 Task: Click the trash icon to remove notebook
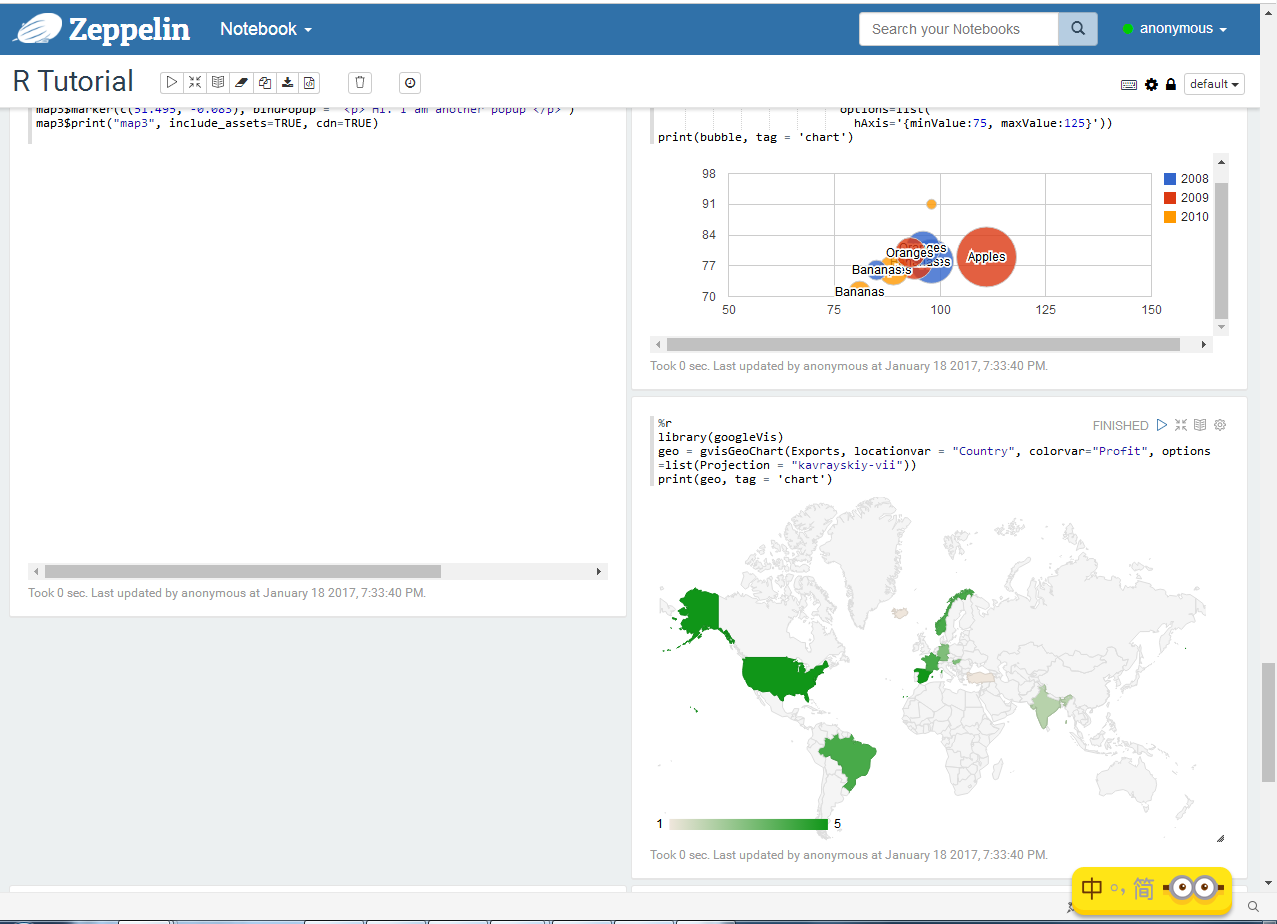click(359, 83)
